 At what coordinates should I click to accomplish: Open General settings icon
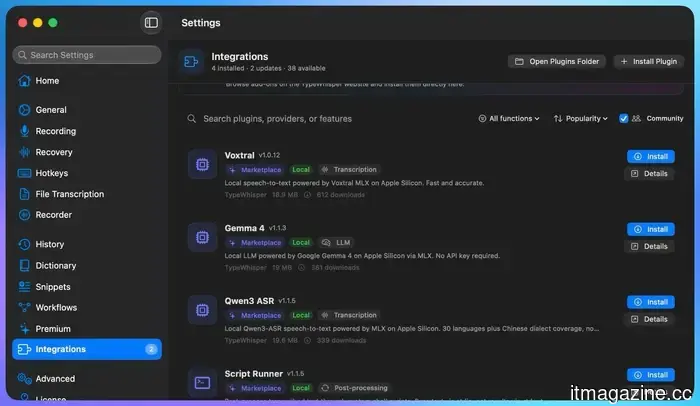click(25, 110)
